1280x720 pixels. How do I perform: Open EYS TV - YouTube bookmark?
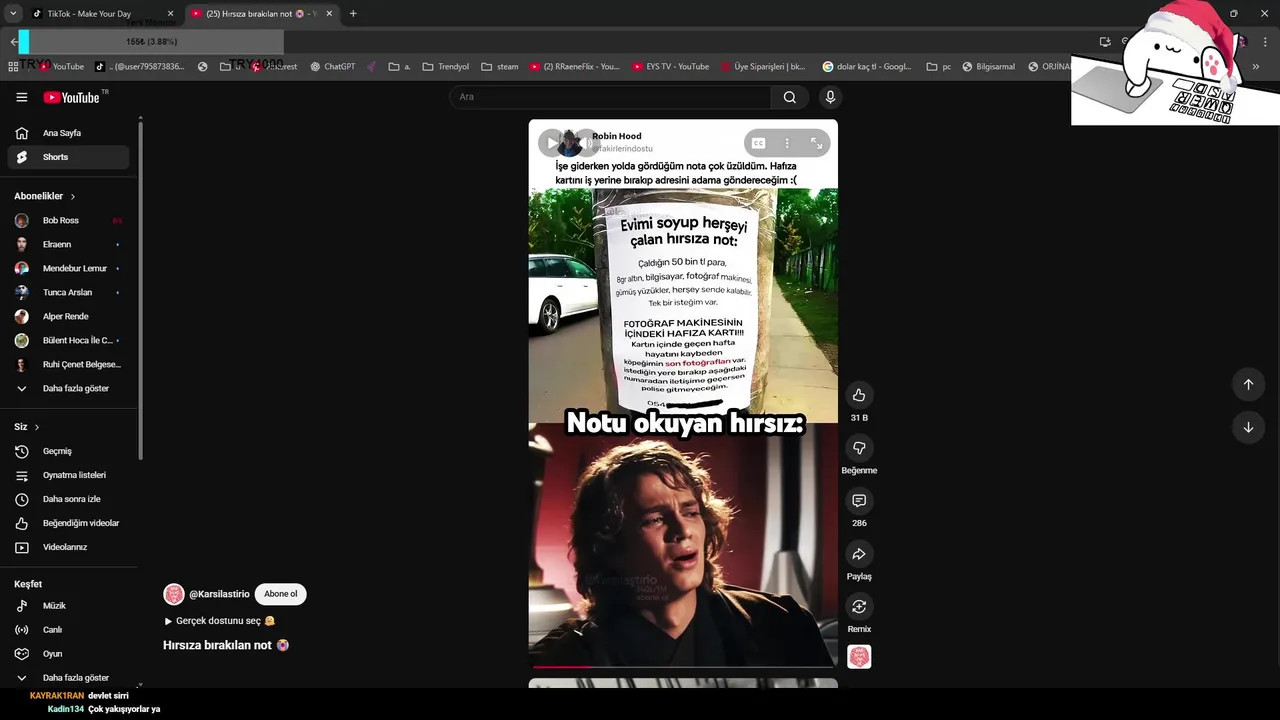coord(671,67)
